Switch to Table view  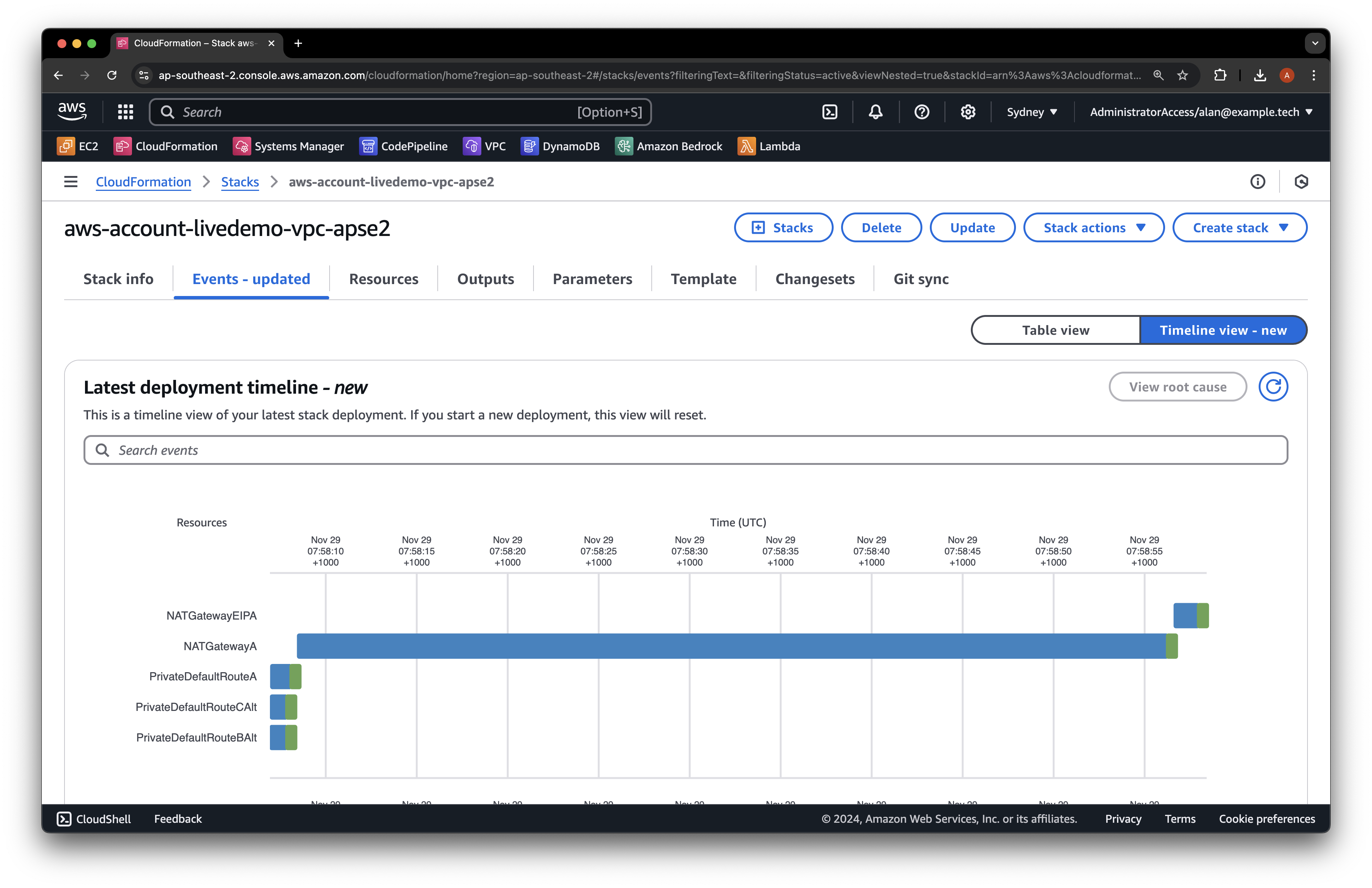pyautogui.click(x=1055, y=330)
